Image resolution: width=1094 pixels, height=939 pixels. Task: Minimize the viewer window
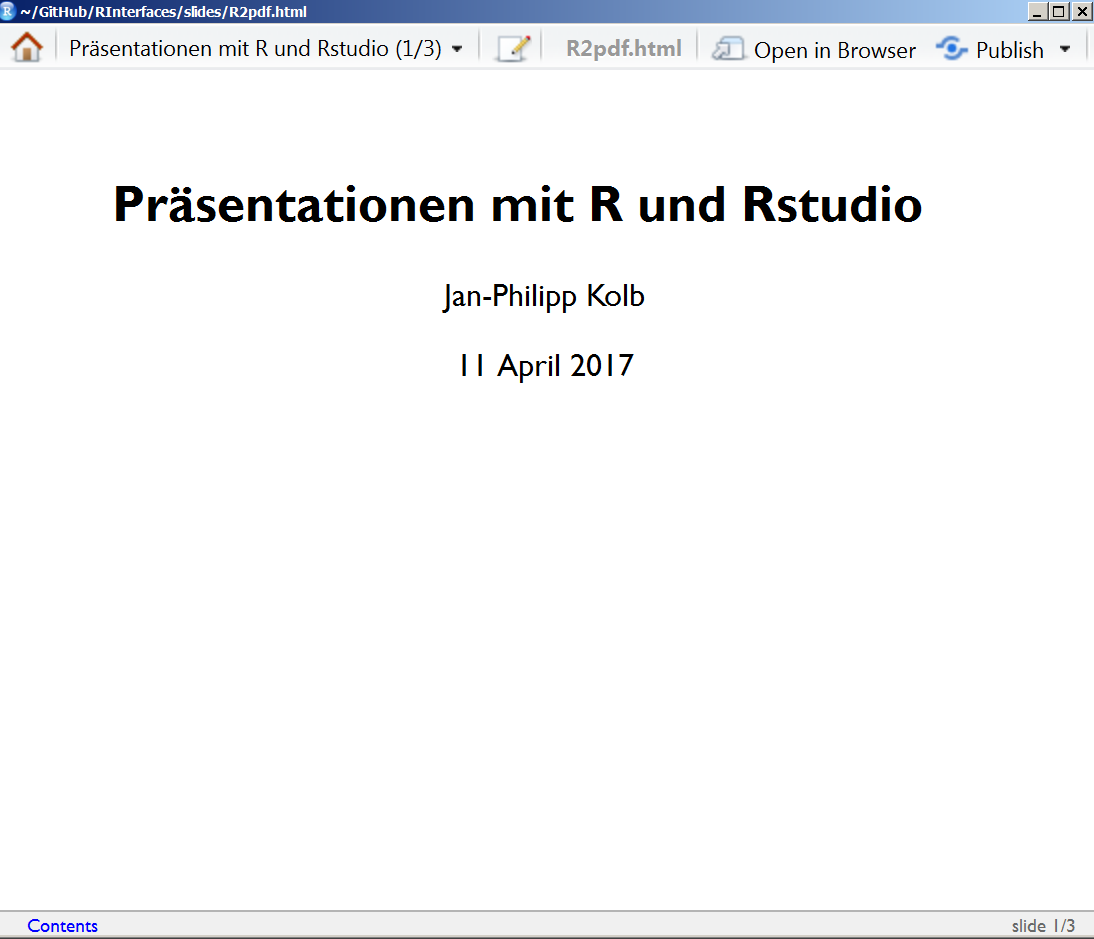pyautogui.click(x=1037, y=11)
